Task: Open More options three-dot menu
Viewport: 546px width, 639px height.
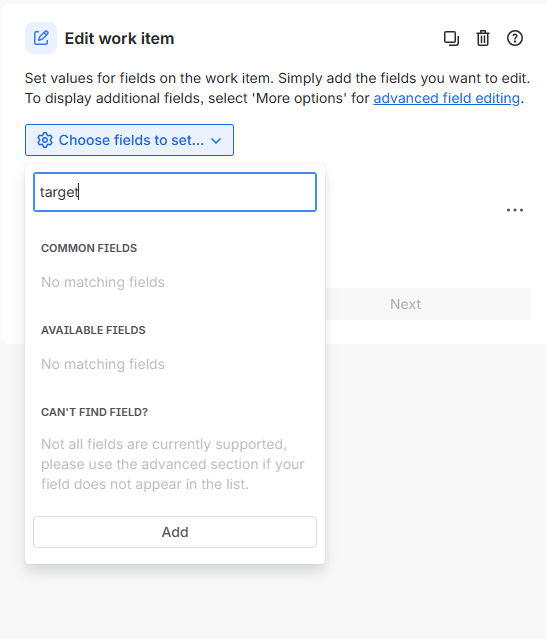Action: pos(515,210)
